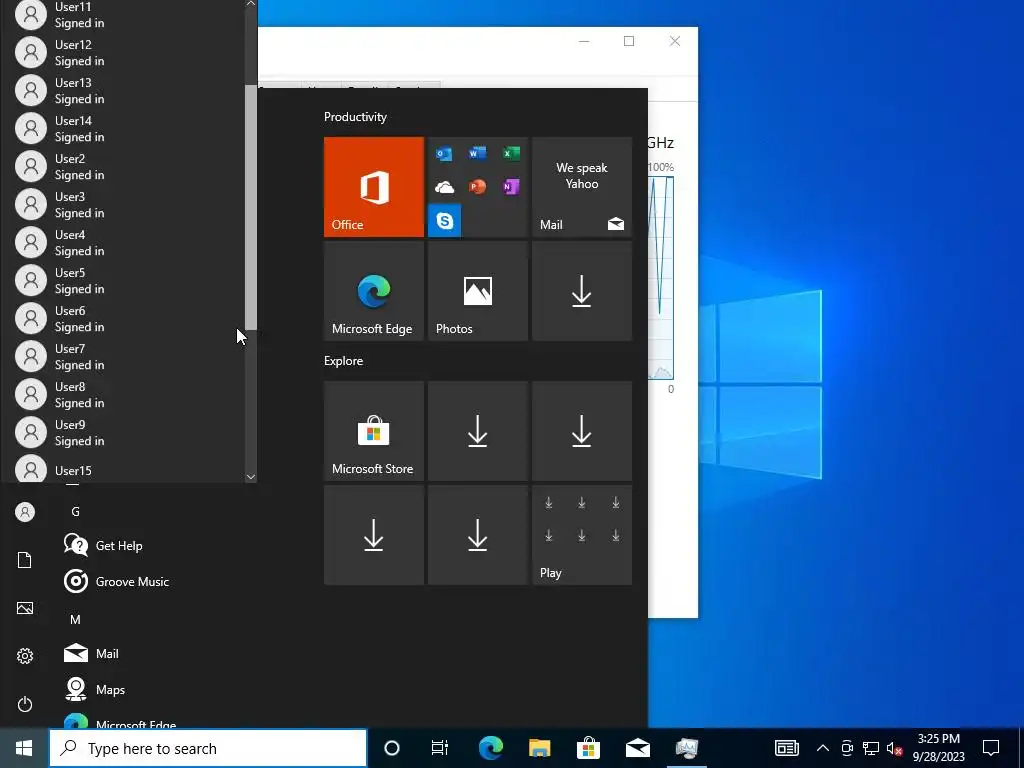Maximize the Task Manager window
The width and height of the screenshot is (1024, 768).
tap(629, 41)
